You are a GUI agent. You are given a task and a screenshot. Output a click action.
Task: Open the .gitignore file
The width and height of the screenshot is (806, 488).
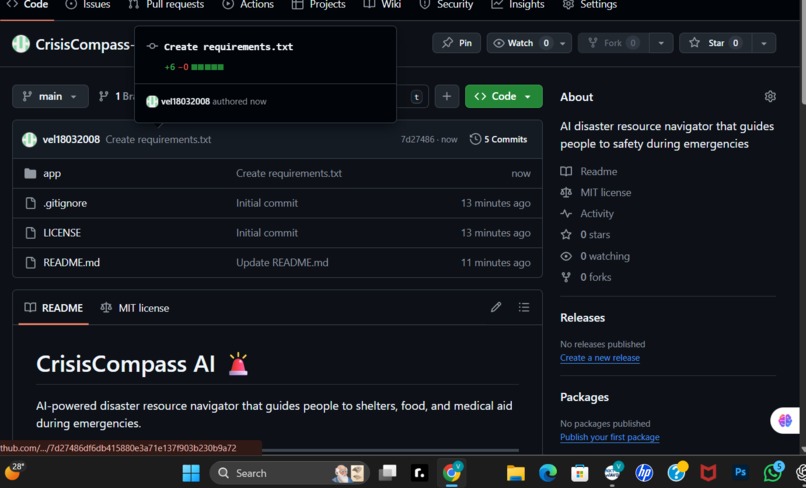click(65, 203)
